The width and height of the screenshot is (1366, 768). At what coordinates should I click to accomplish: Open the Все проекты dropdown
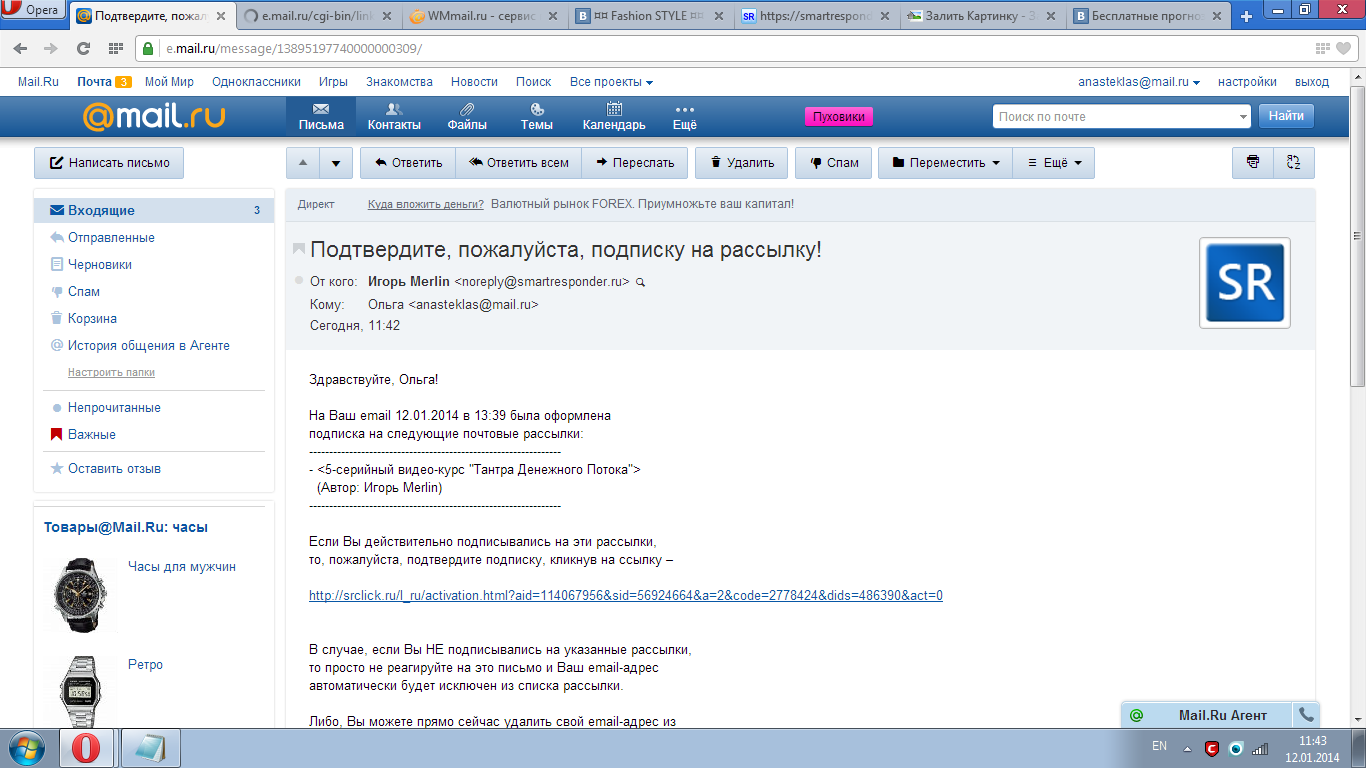pos(611,82)
